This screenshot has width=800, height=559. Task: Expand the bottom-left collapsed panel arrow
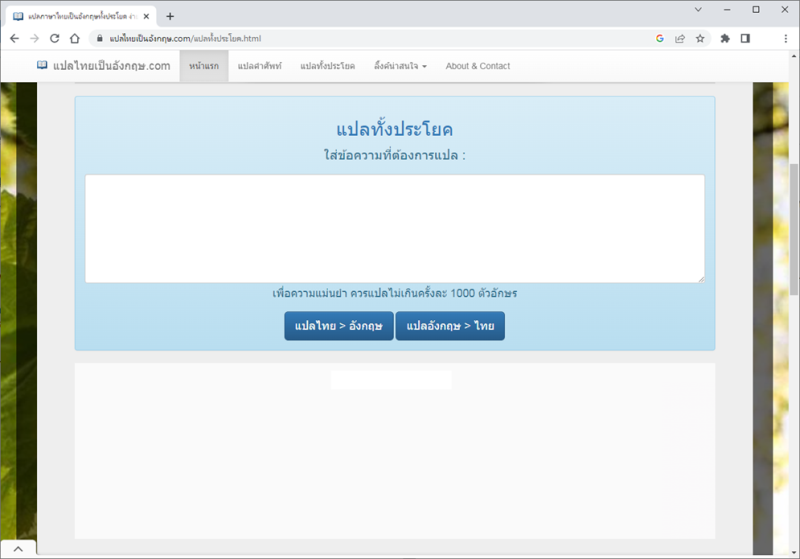[18, 549]
